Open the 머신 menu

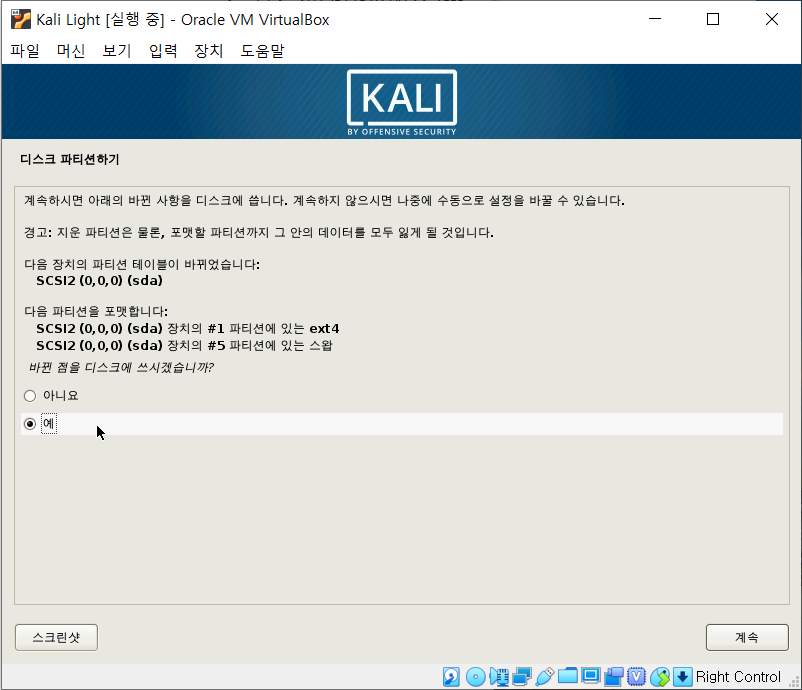[71, 51]
